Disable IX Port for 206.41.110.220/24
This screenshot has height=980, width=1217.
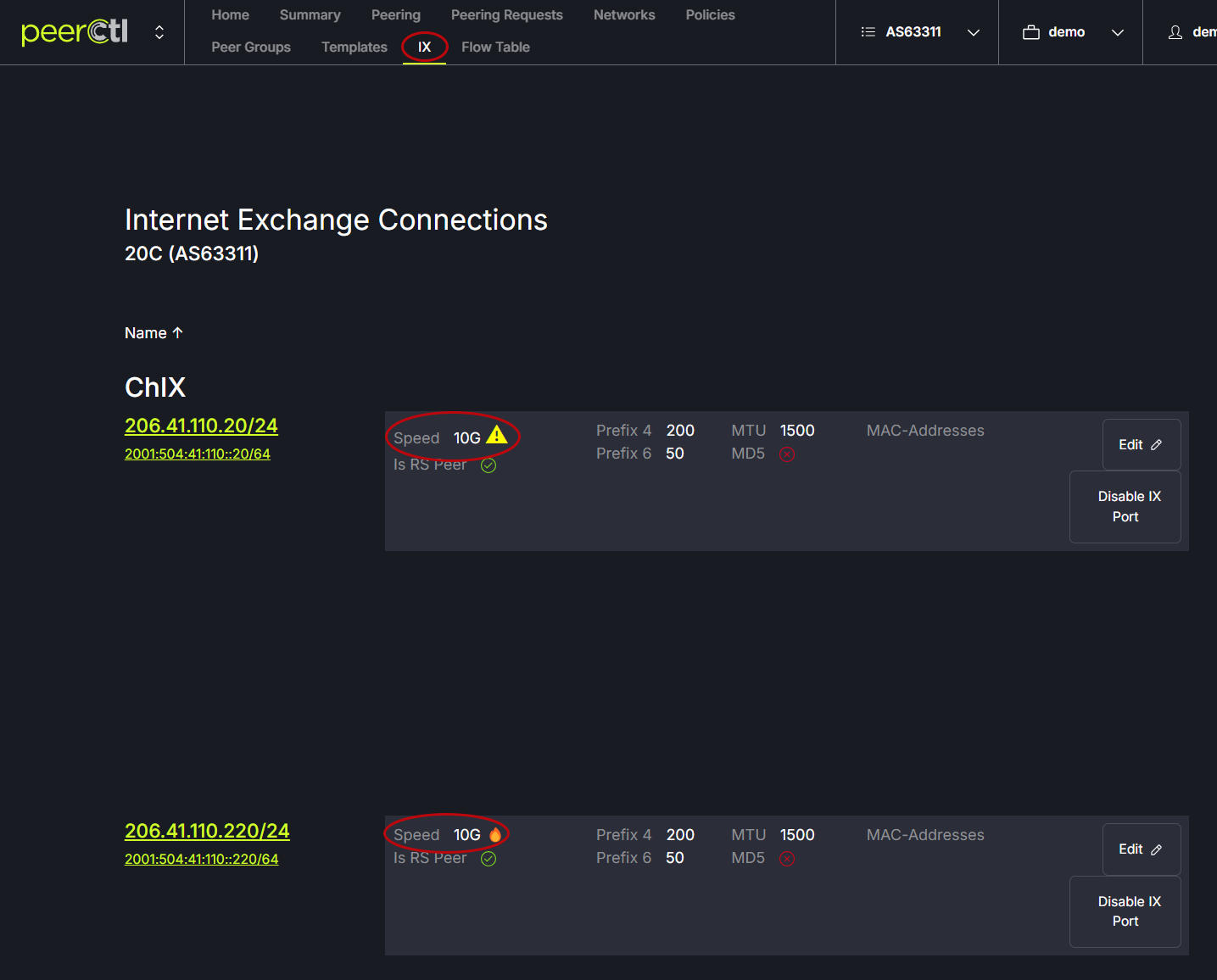tap(1125, 911)
